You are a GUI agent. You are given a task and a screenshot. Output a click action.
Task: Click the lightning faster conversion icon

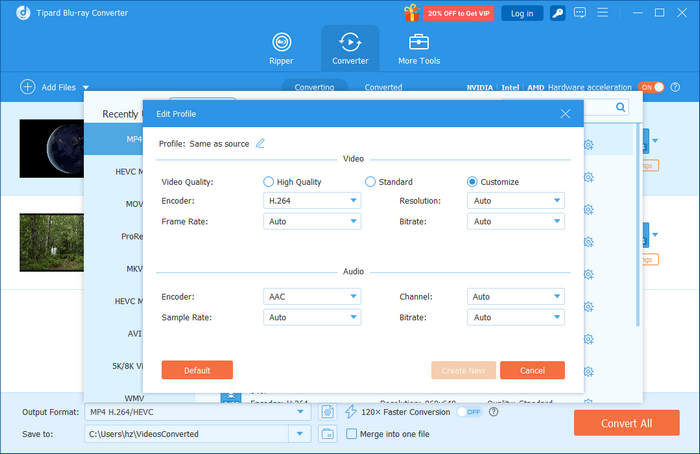coord(350,412)
